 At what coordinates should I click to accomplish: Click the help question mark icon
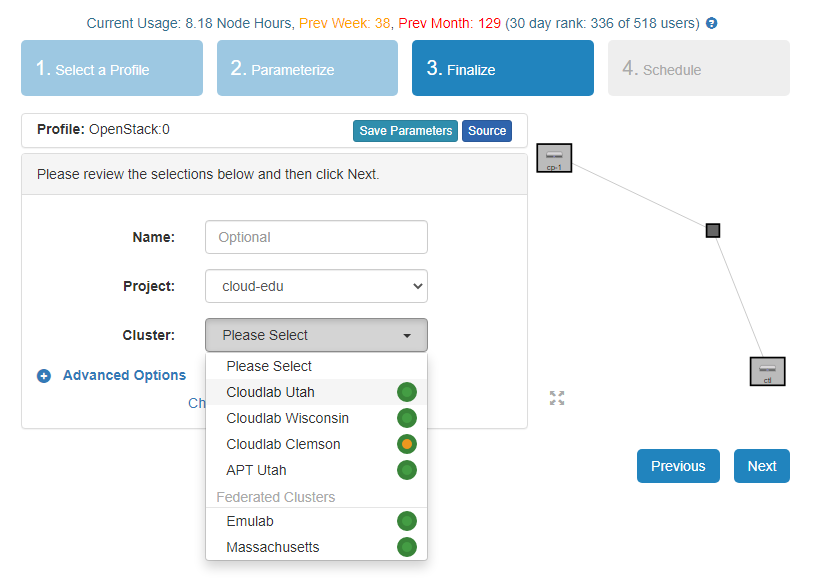pos(712,23)
